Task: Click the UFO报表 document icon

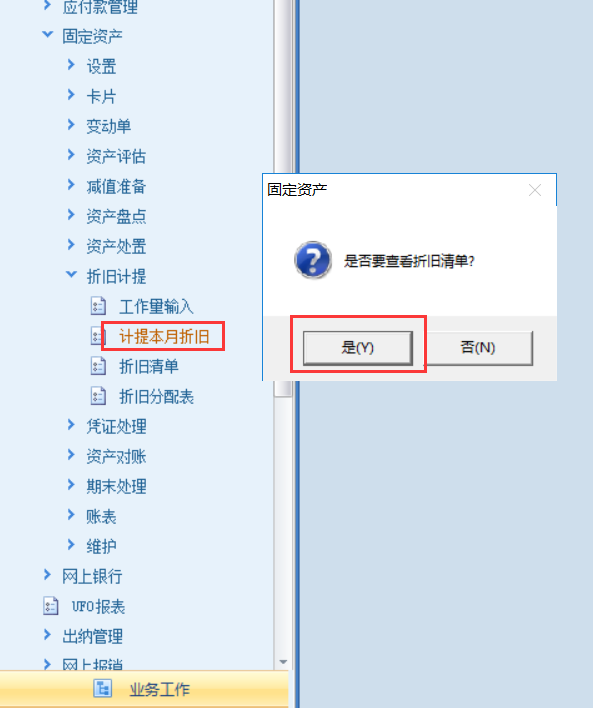Action: (x=51, y=606)
